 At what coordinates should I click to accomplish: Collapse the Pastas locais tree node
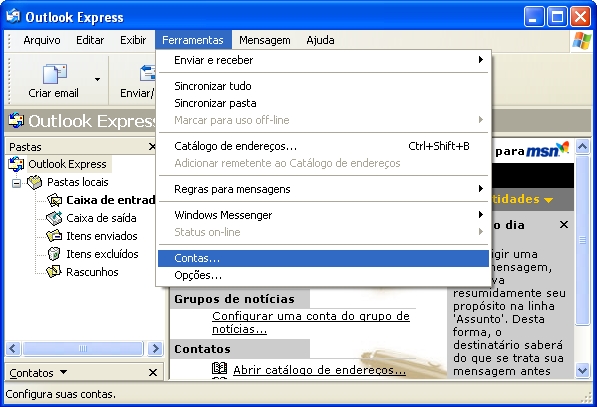[x=16, y=183]
